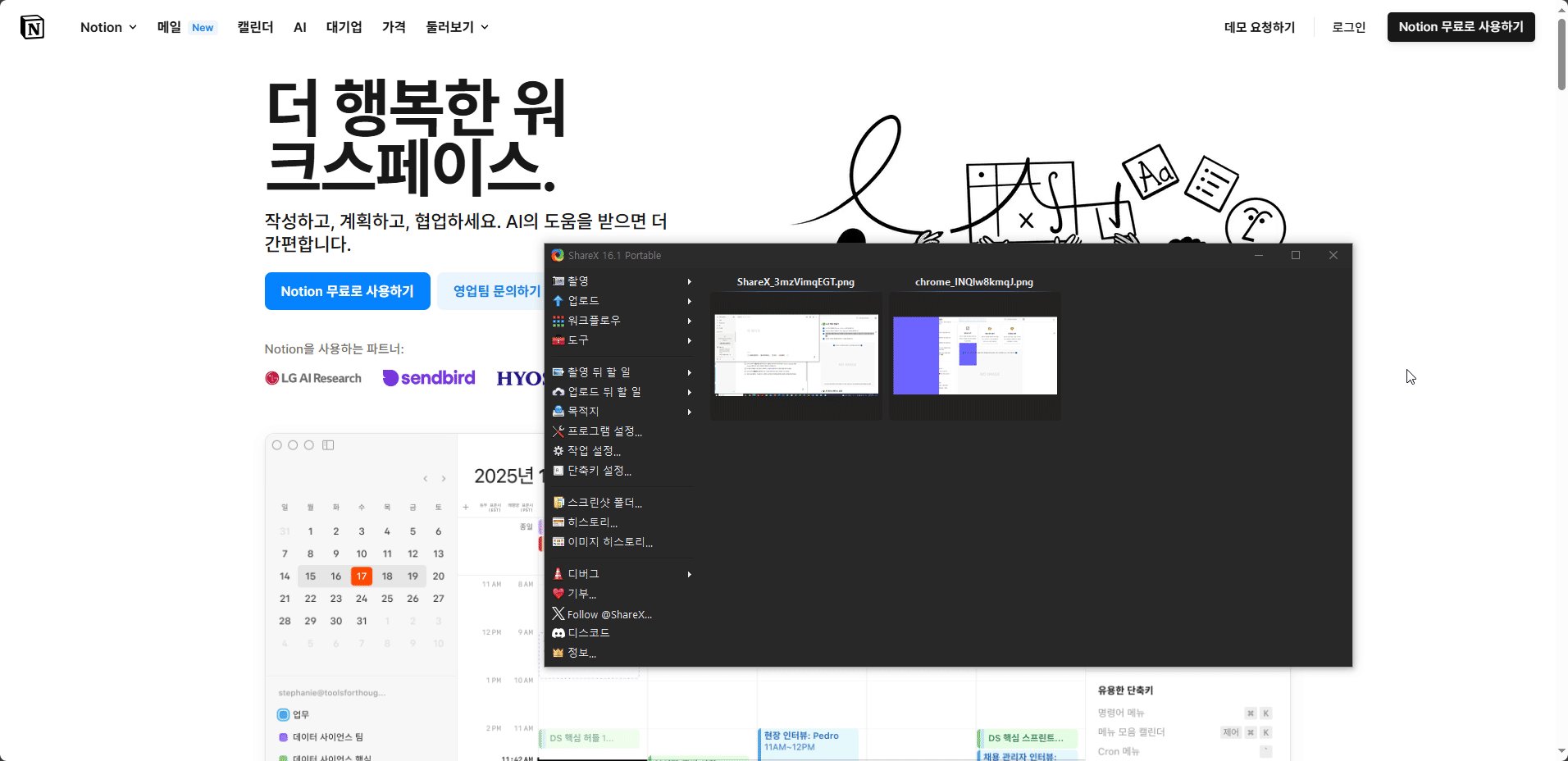Viewport: 1568px width, 761px height.
Task: Click the History icon in ShareX
Action: click(x=558, y=522)
